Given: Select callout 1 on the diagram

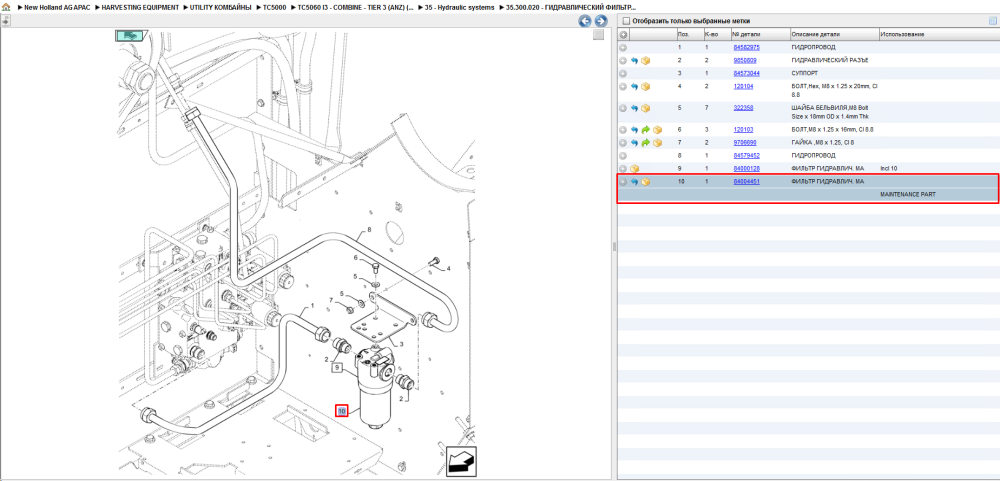Looking at the screenshot, I should tap(312, 306).
